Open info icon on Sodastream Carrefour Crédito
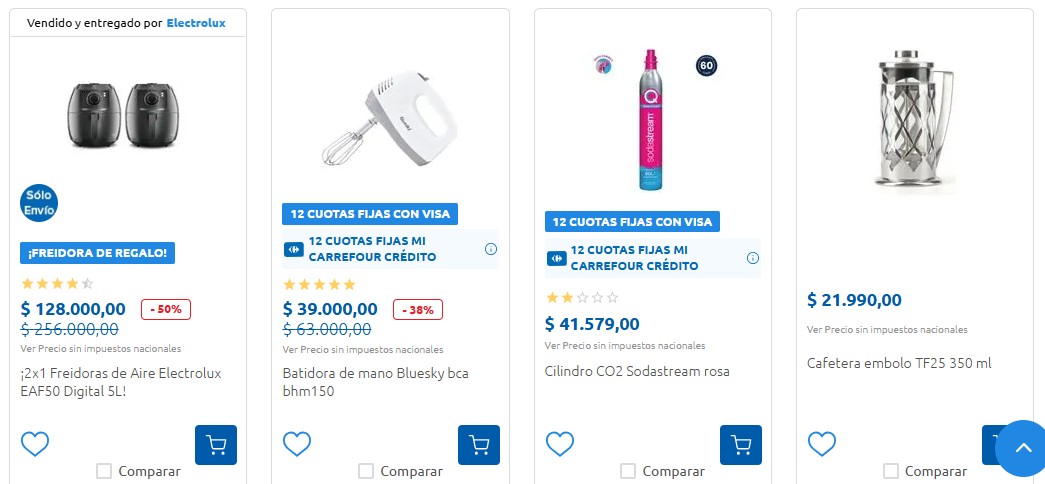1045x484 pixels. (753, 258)
